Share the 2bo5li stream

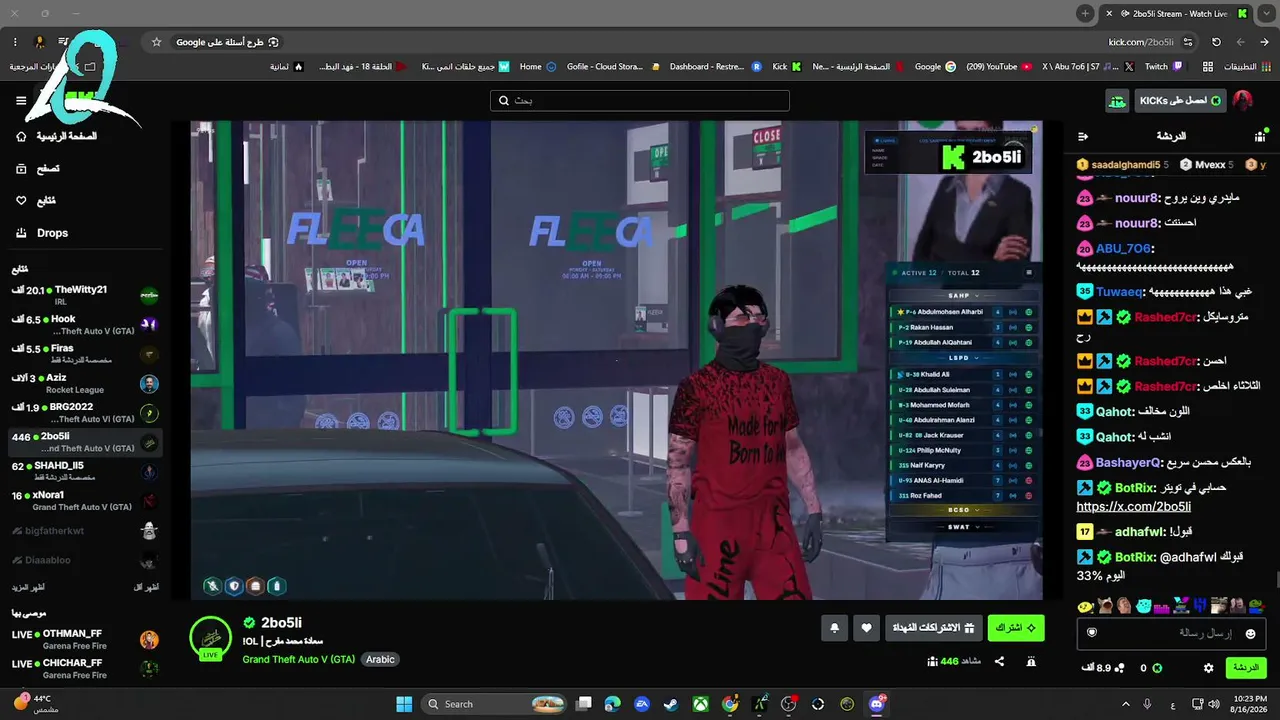pyautogui.click(x=999, y=661)
